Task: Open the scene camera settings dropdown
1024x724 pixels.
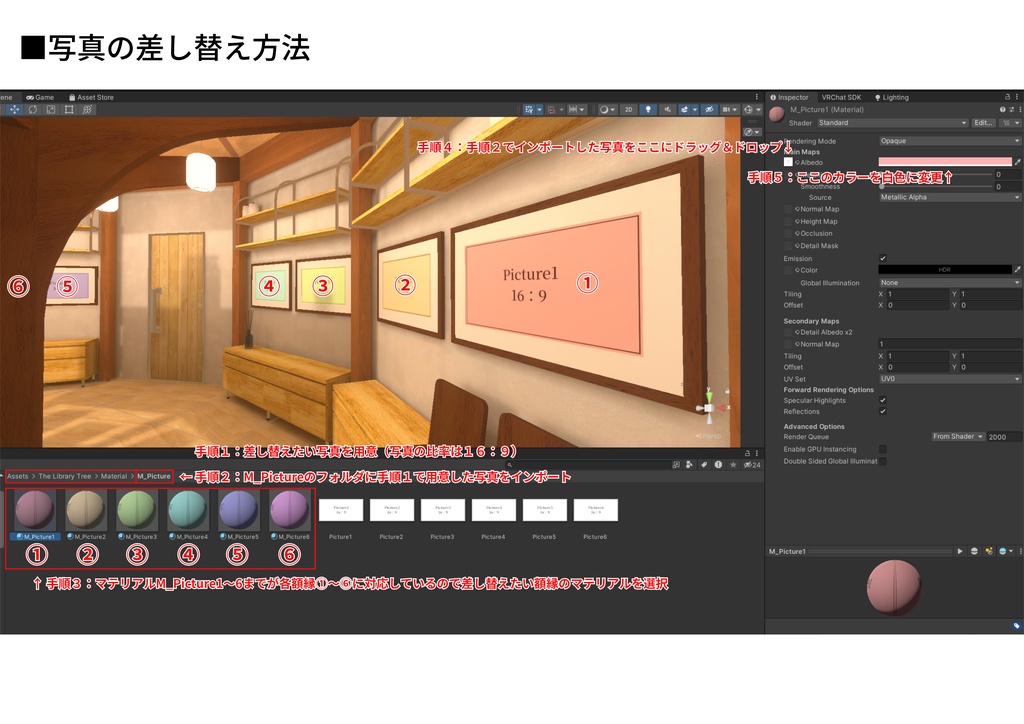Action: pyautogui.click(x=729, y=110)
